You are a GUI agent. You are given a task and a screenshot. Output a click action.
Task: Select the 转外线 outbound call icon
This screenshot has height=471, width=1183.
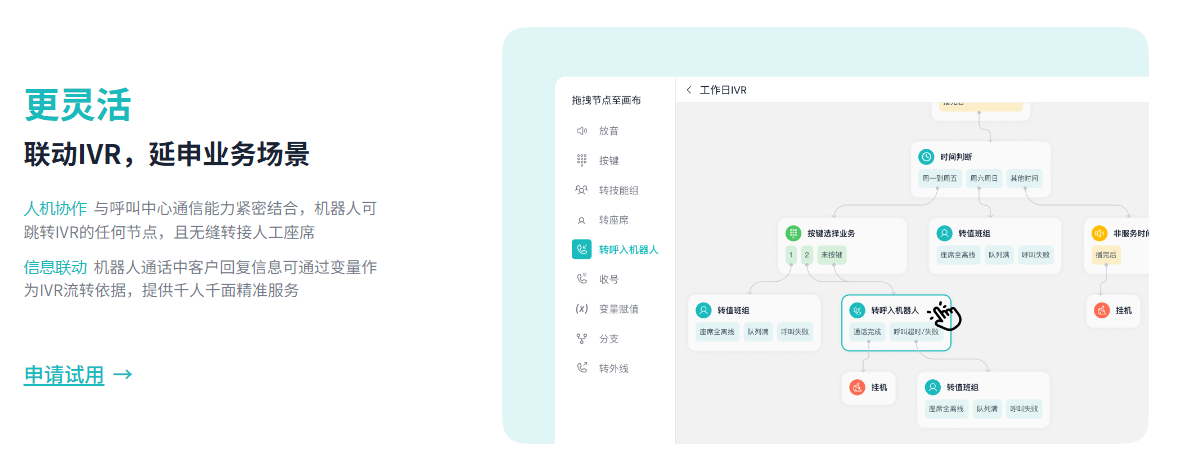(581, 368)
